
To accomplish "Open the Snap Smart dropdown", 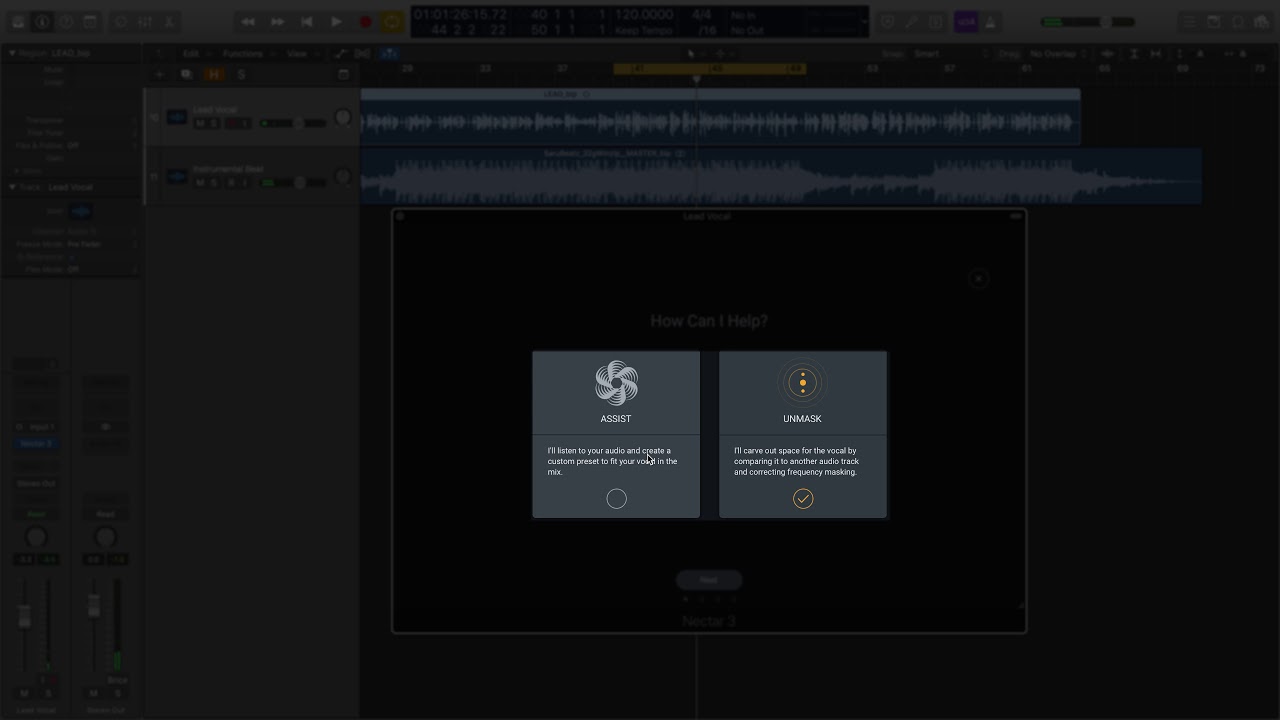I will pos(949,54).
